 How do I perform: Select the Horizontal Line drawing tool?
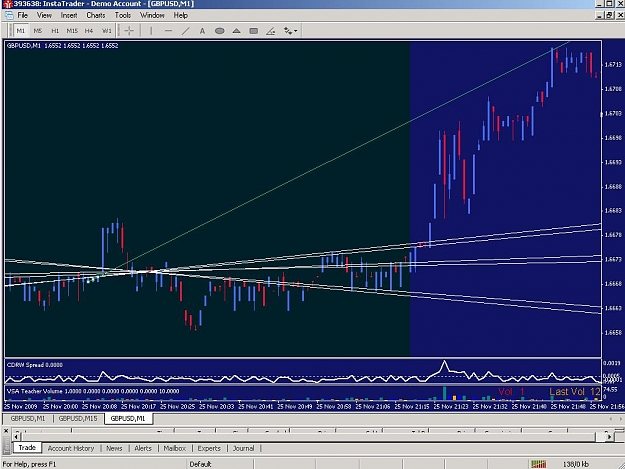pyautogui.click(x=168, y=31)
